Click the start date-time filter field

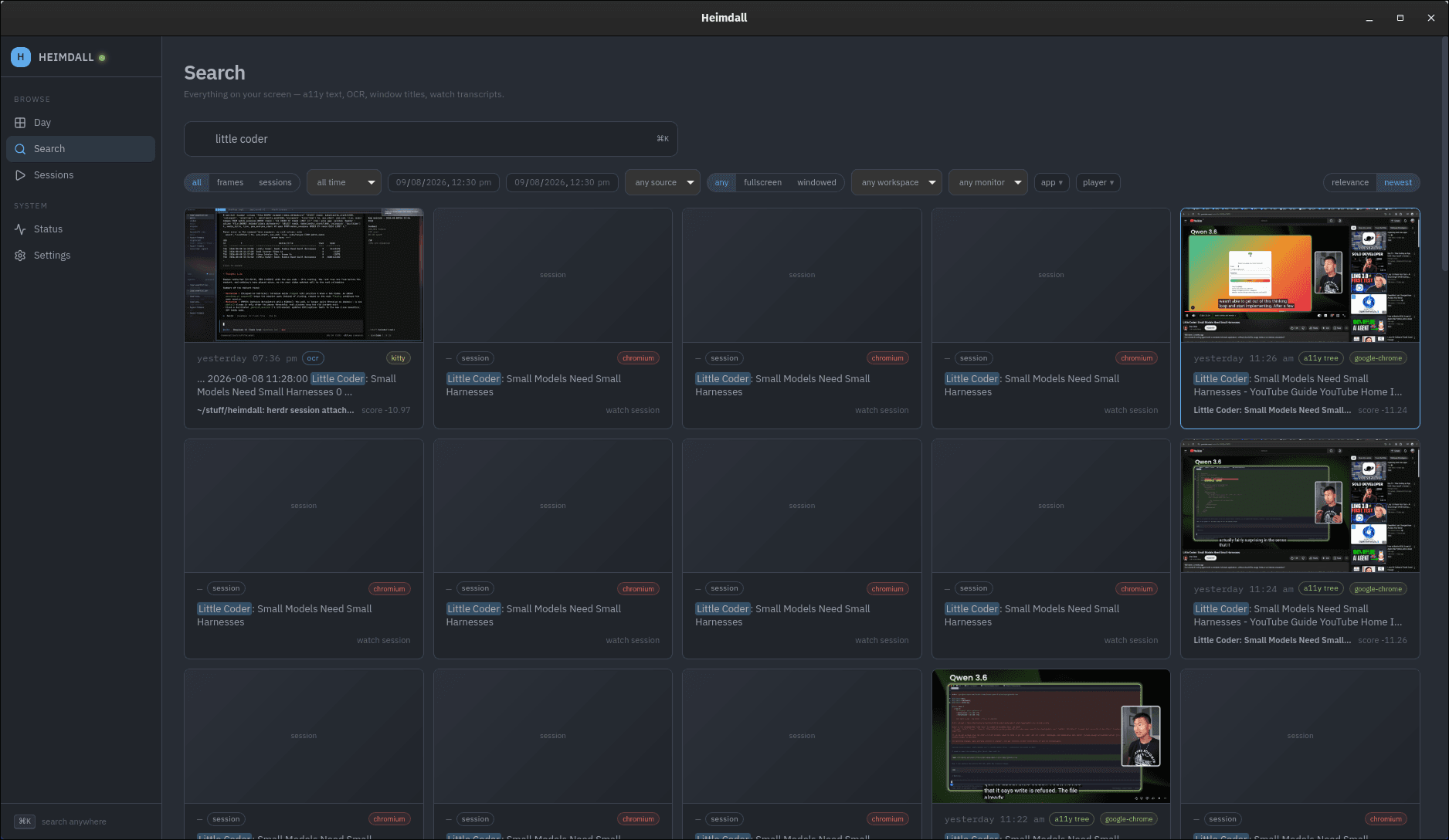444,183
